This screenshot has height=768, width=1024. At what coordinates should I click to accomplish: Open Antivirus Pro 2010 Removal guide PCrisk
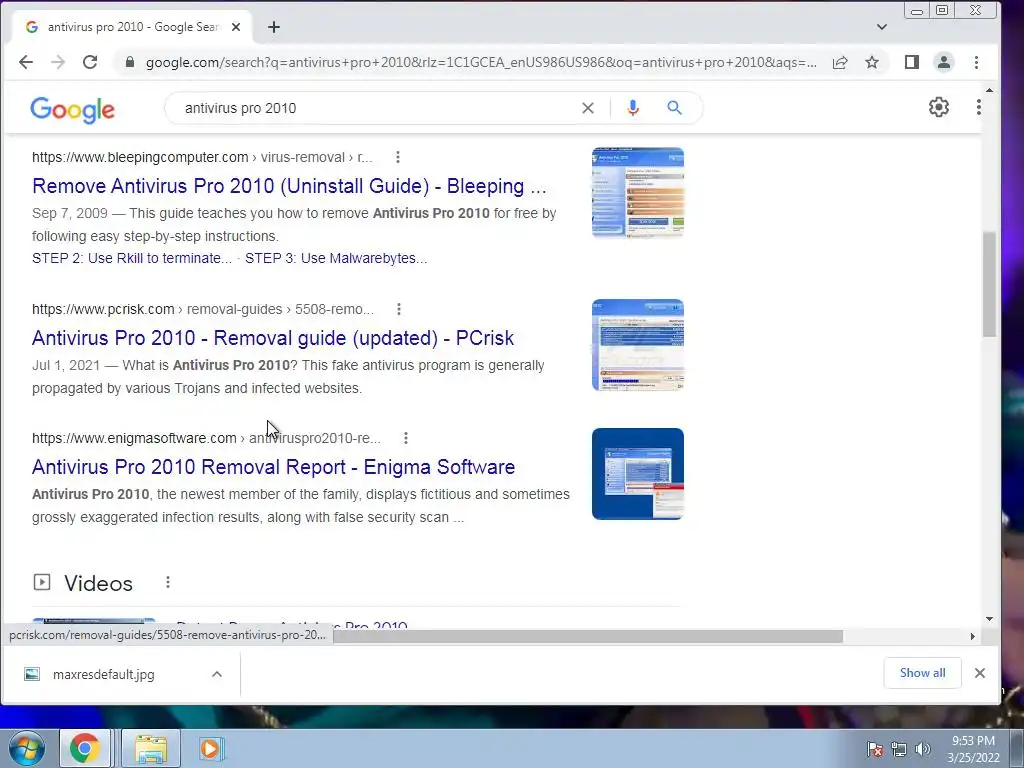(273, 338)
